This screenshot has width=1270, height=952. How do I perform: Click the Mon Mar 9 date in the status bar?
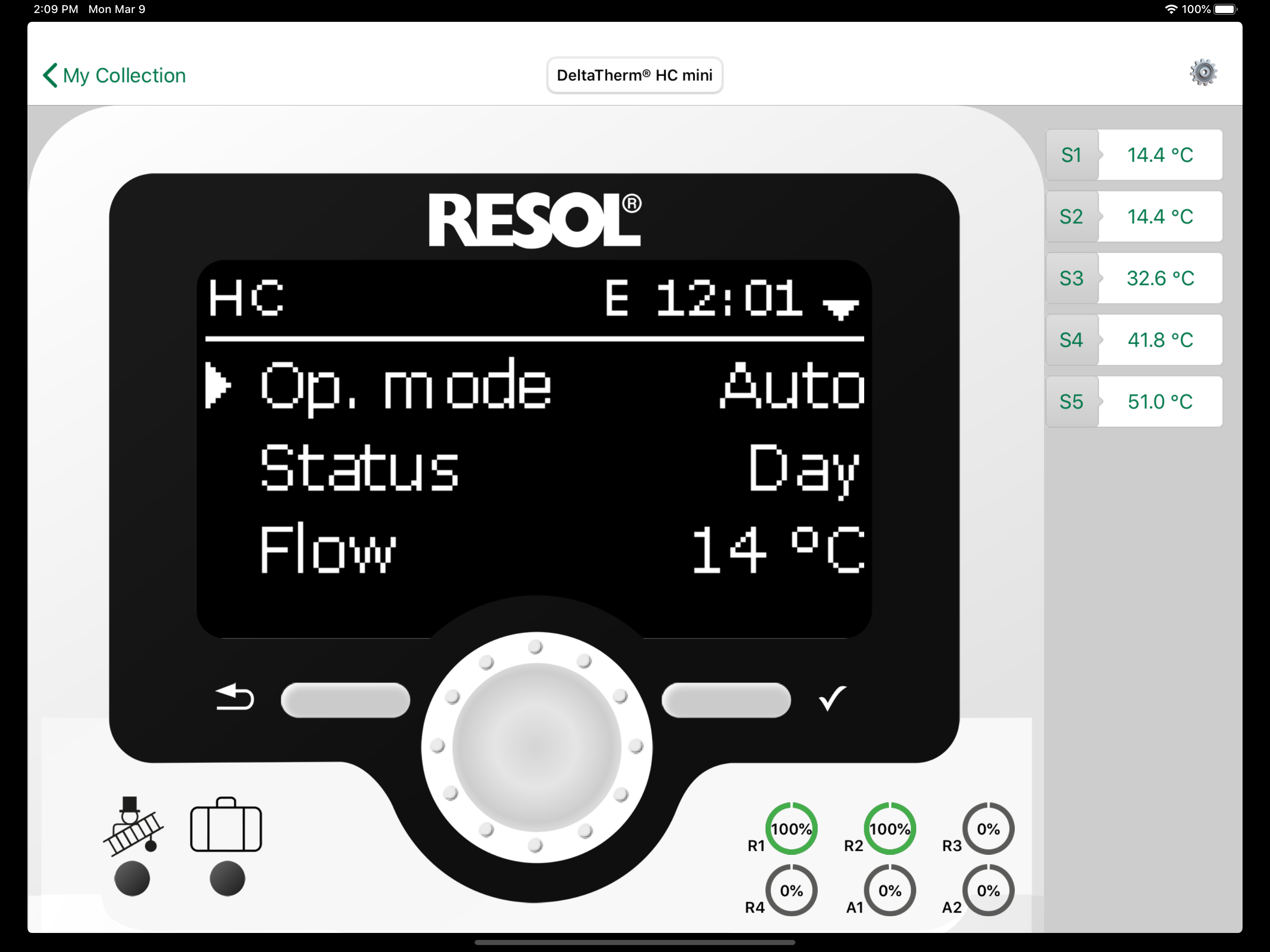pos(117,9)
